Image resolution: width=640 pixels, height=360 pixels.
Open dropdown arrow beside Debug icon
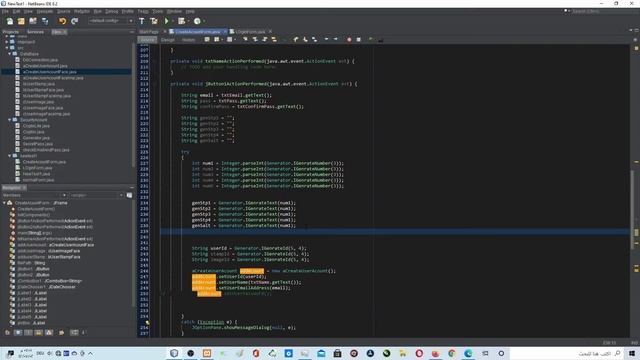pos(188,21)
